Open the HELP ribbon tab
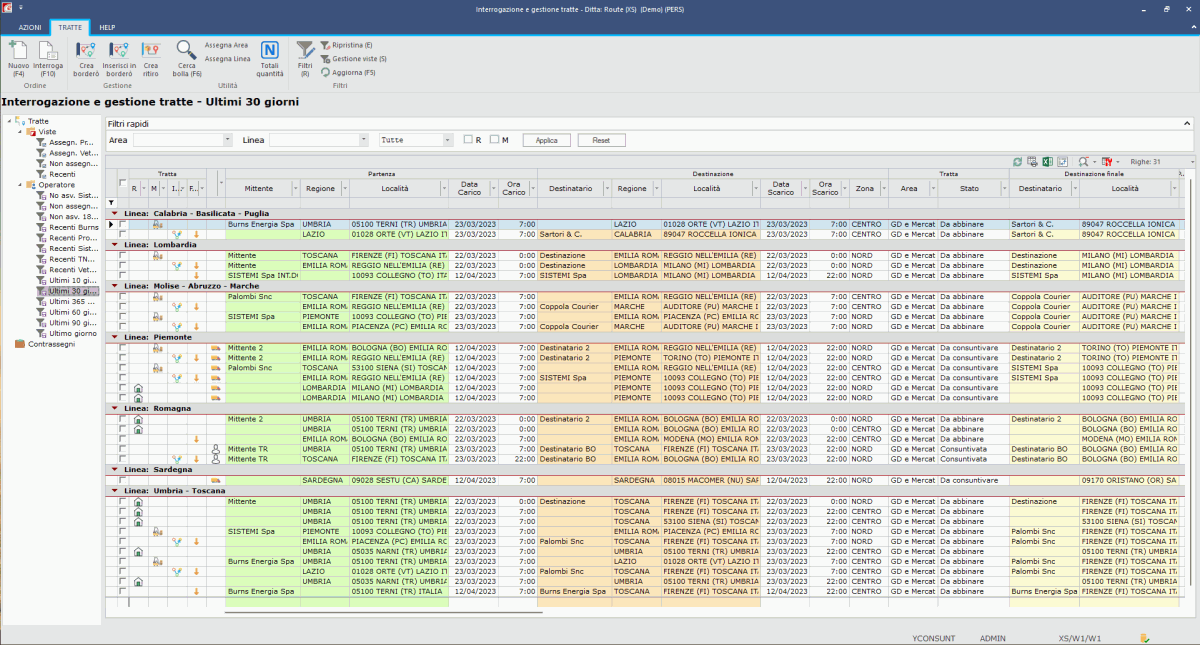The height and width of the screenshot is (645, 1200). coord(107,28)
